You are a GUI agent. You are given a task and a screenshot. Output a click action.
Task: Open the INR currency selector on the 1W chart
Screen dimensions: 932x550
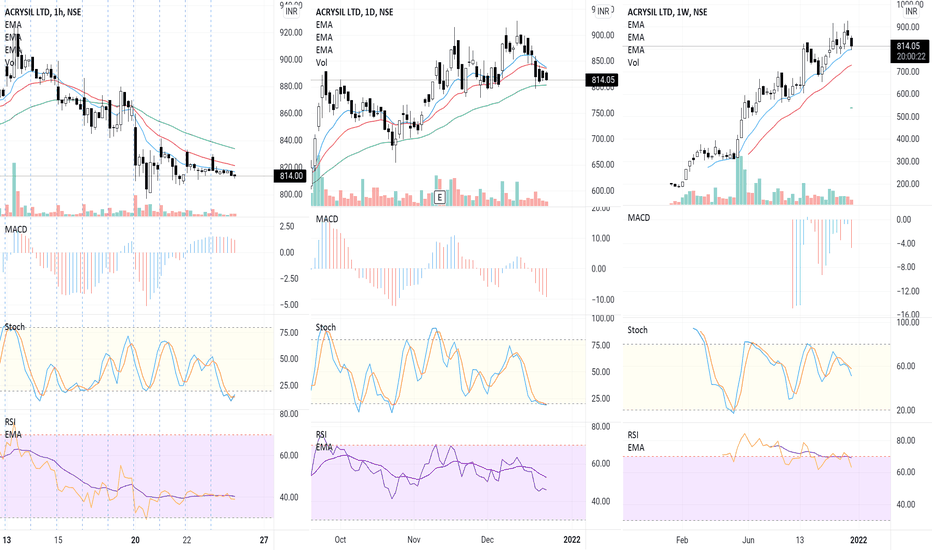(x=911, y=11)
